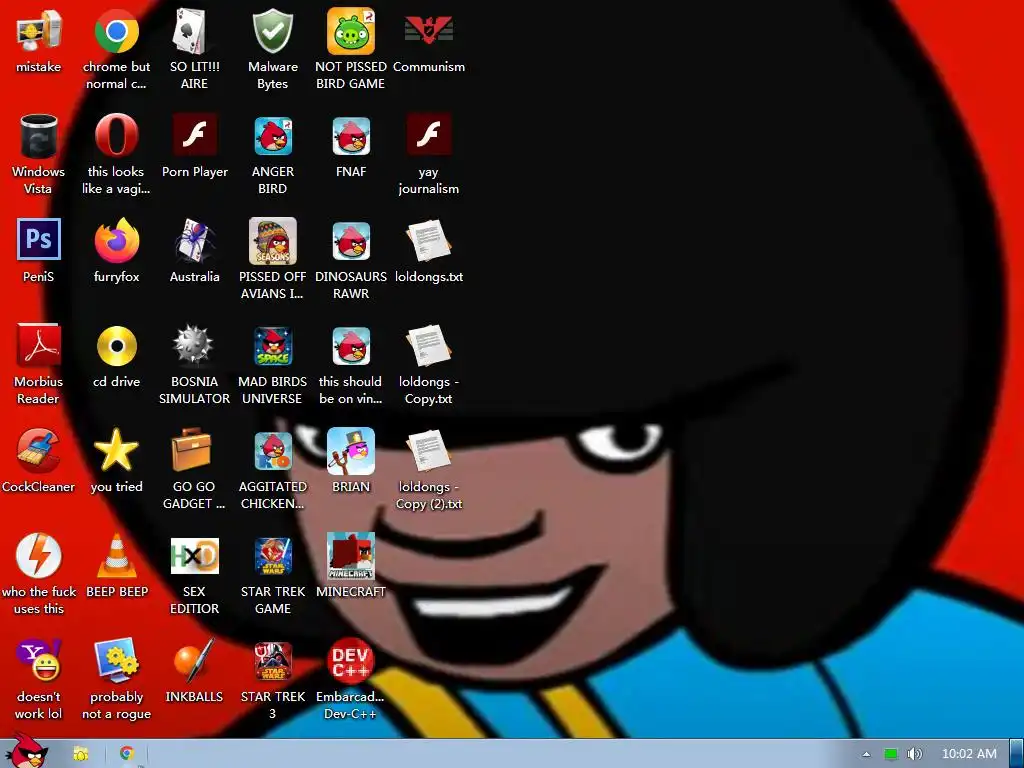Viewport: 1024px width, 768px height.
Task: Open 'NOT PISSED BIRD GAME' green pig icon
Action: pos(351,31)
